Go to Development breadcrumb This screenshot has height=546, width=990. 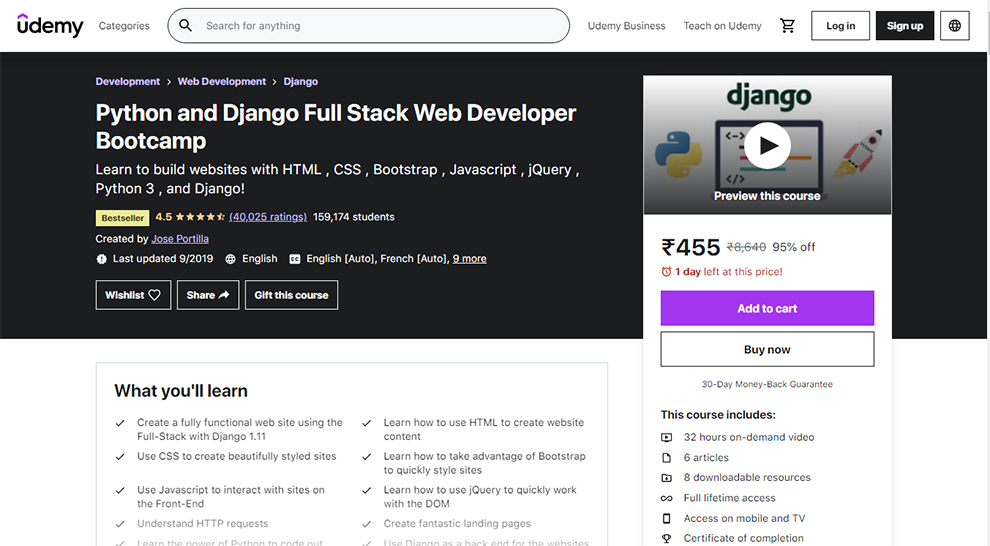pyautogui.click(x=128, y=81)
